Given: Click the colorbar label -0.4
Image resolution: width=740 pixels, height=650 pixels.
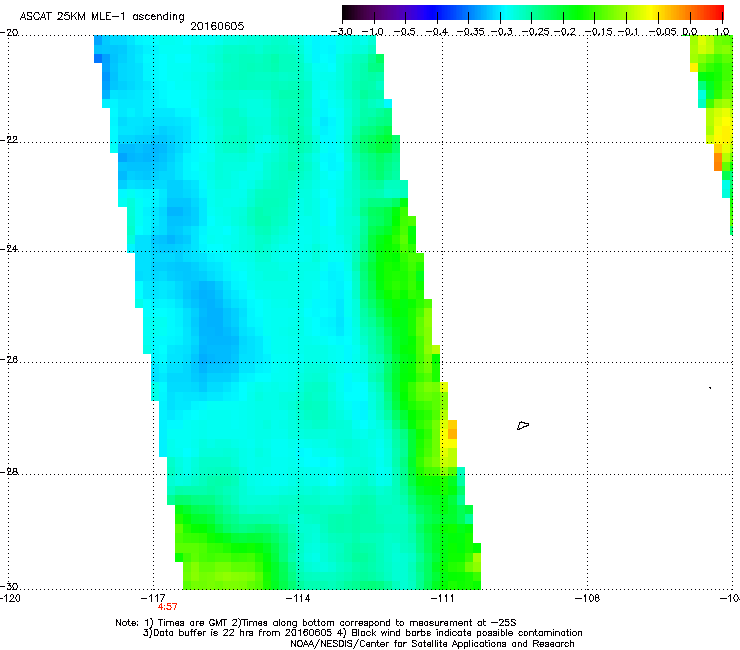Looking at the screenshot, I should pyautogui.click(x=437, y=32).
